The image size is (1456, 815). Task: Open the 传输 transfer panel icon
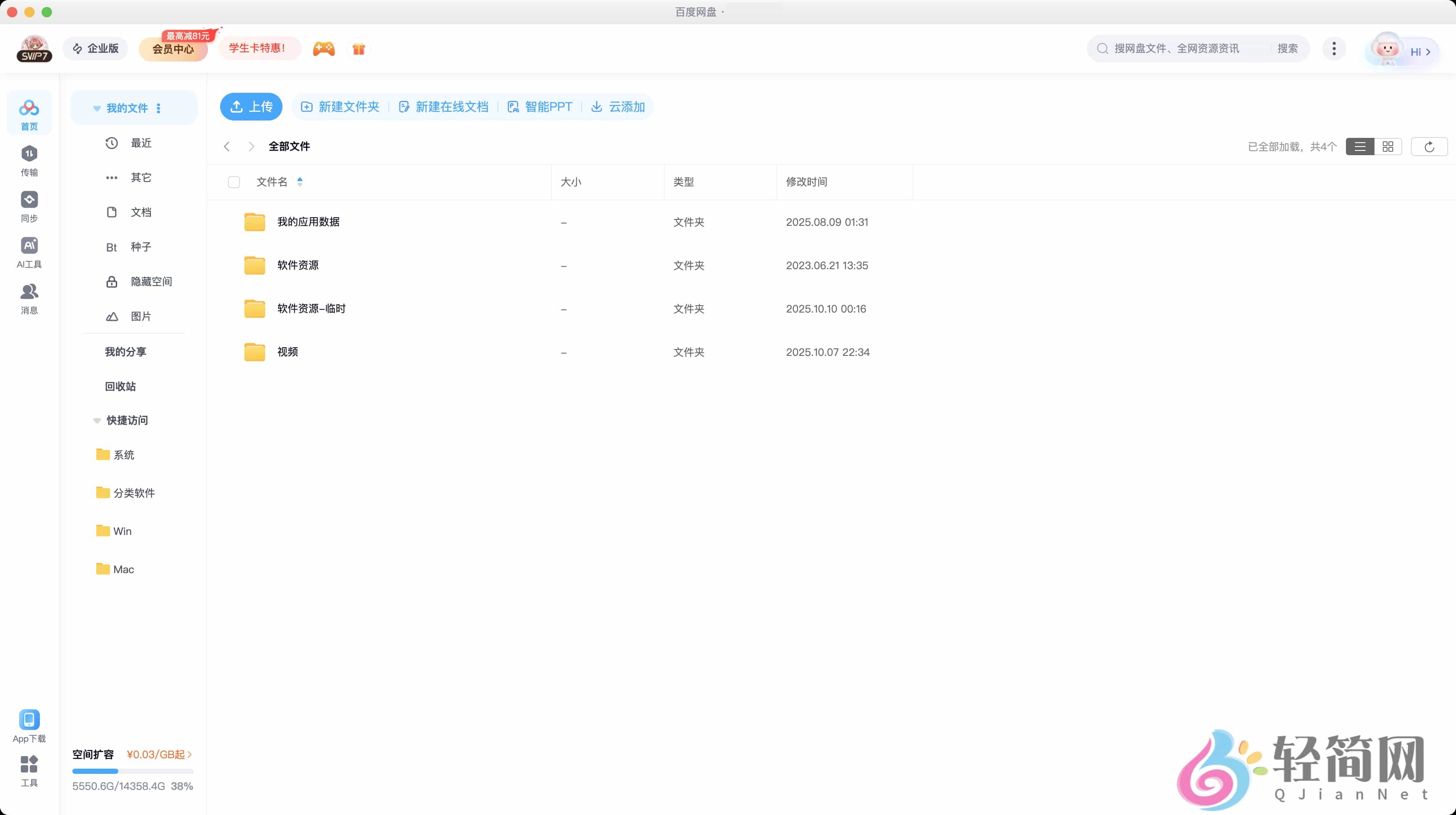29,154
